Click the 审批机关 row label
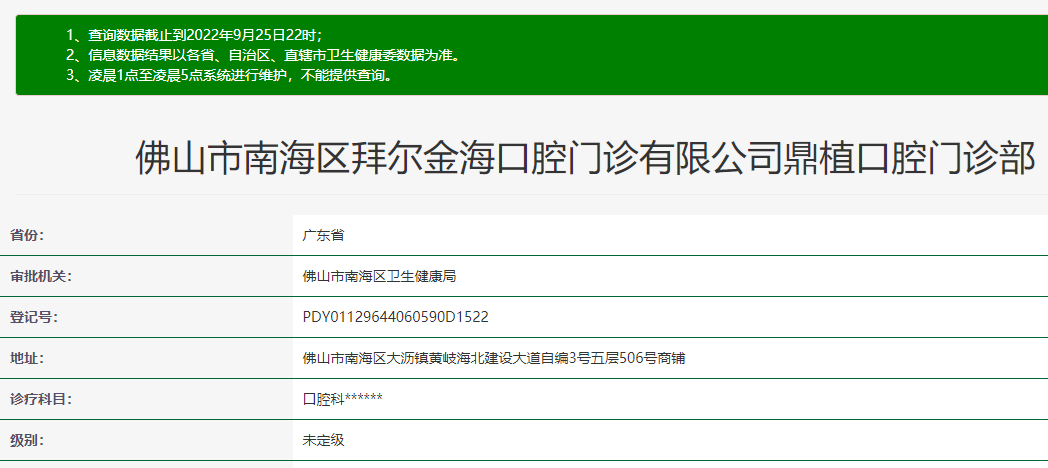The height and width of the screenshot is (468, 1048). pos(41,276)
